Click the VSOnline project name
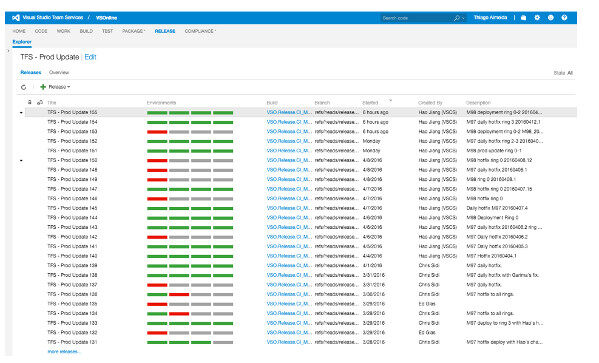 pos(106,18)
